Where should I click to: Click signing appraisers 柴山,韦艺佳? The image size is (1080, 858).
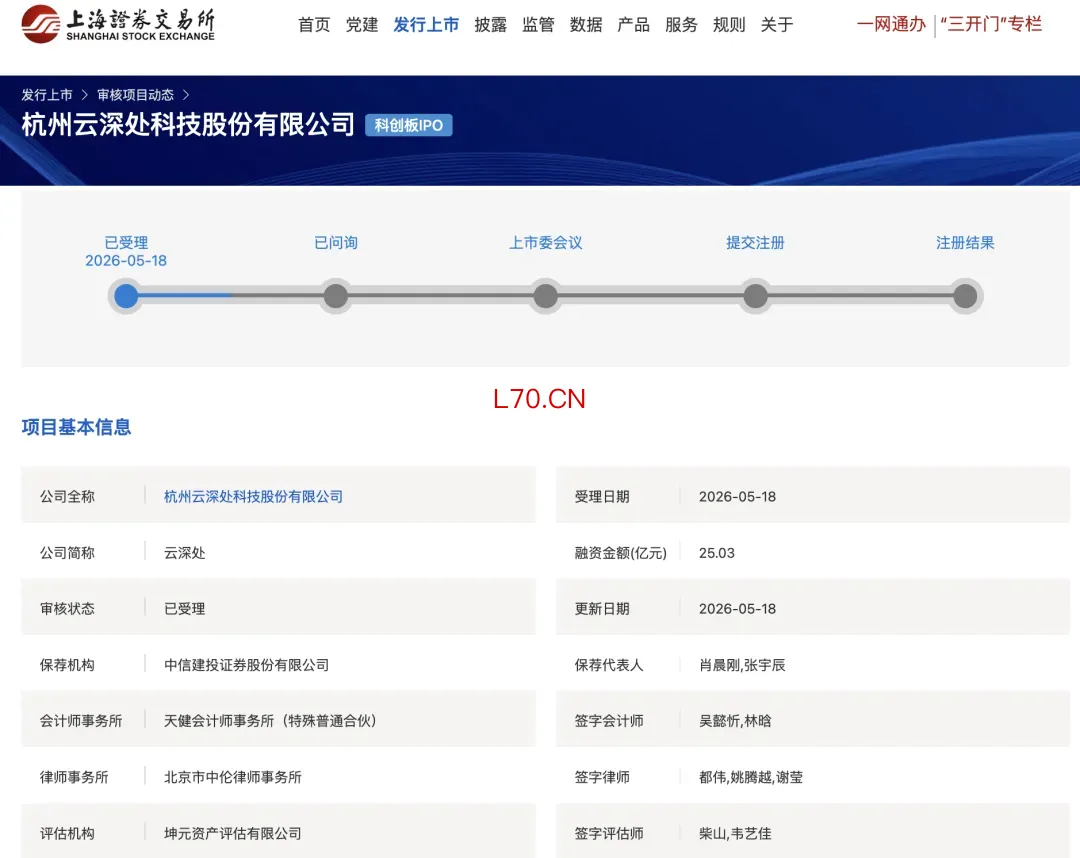pyautogui.click(x=735, y=833)
